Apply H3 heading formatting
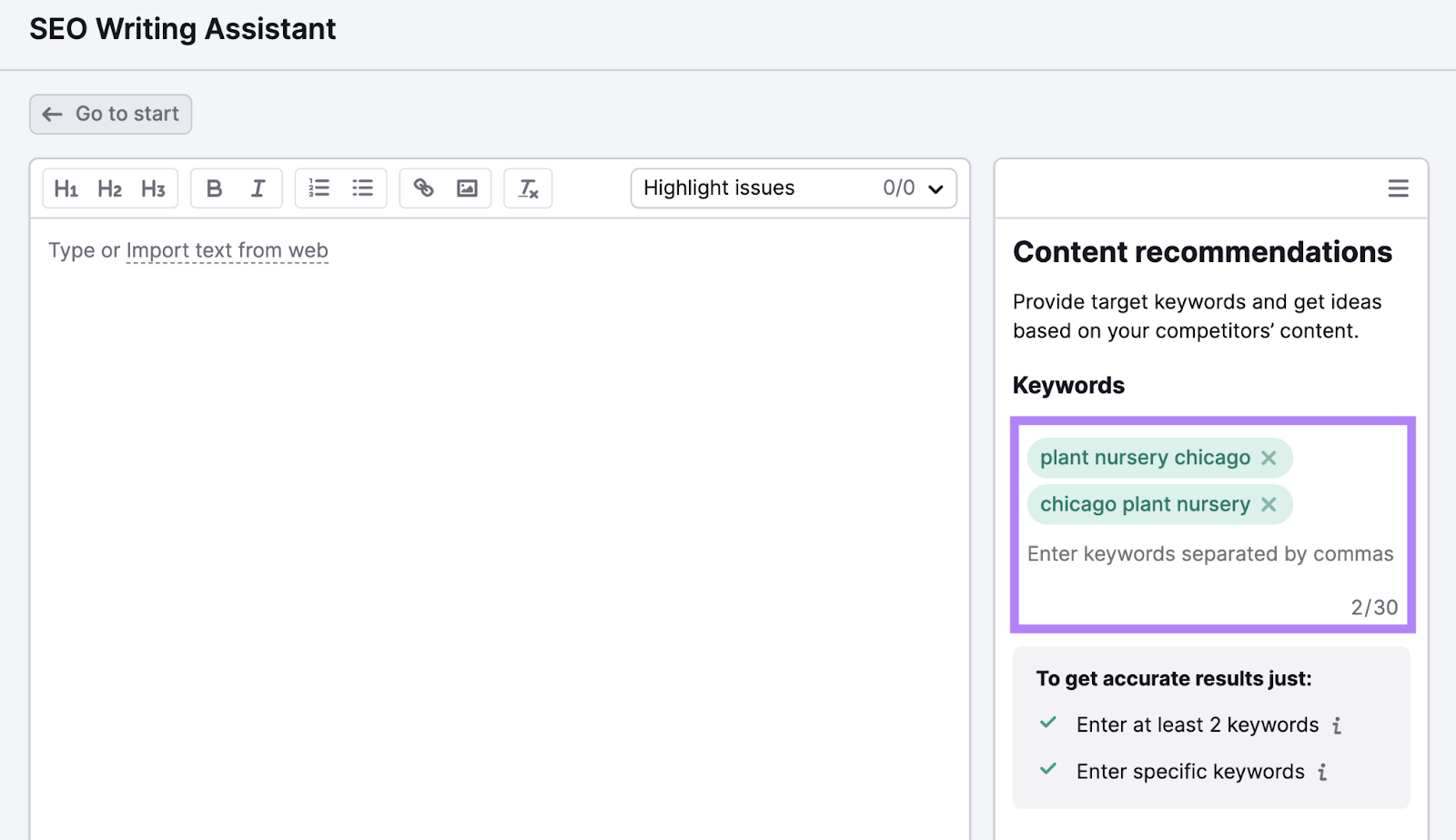The height and width of the screenshot is (840, 1456). coord(152,188)
